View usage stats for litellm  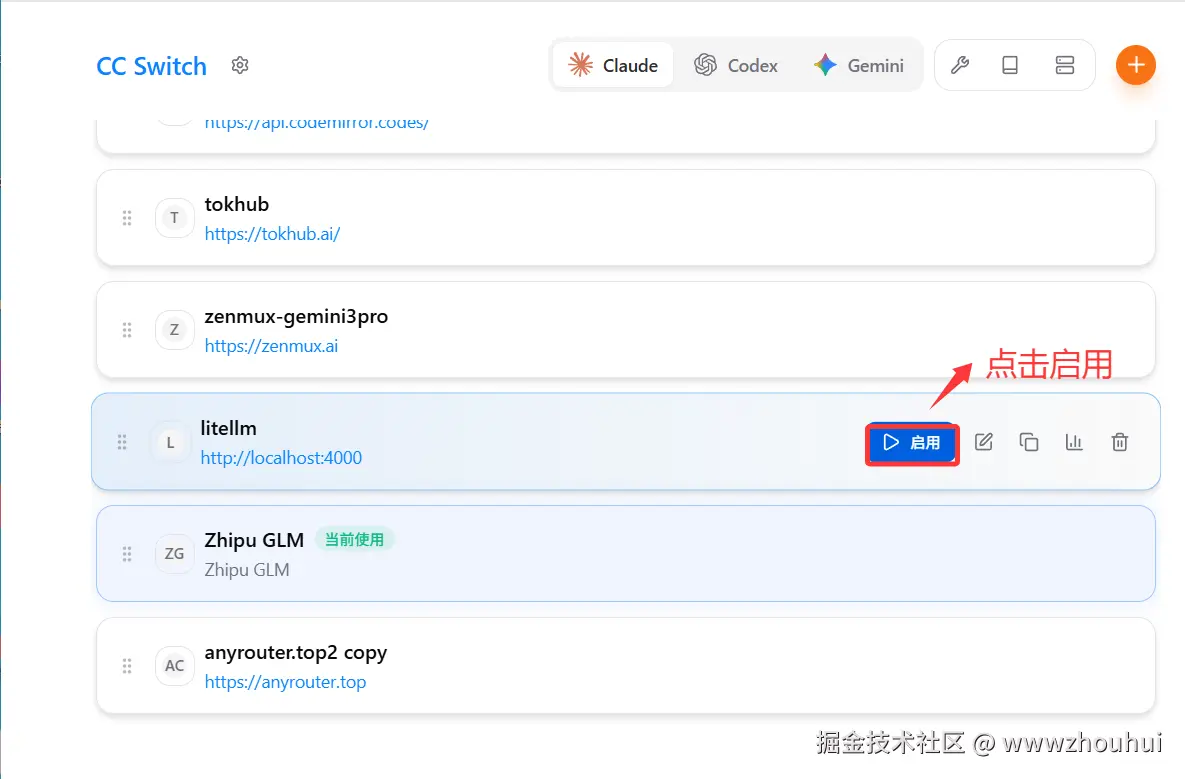pos(1074,442)
